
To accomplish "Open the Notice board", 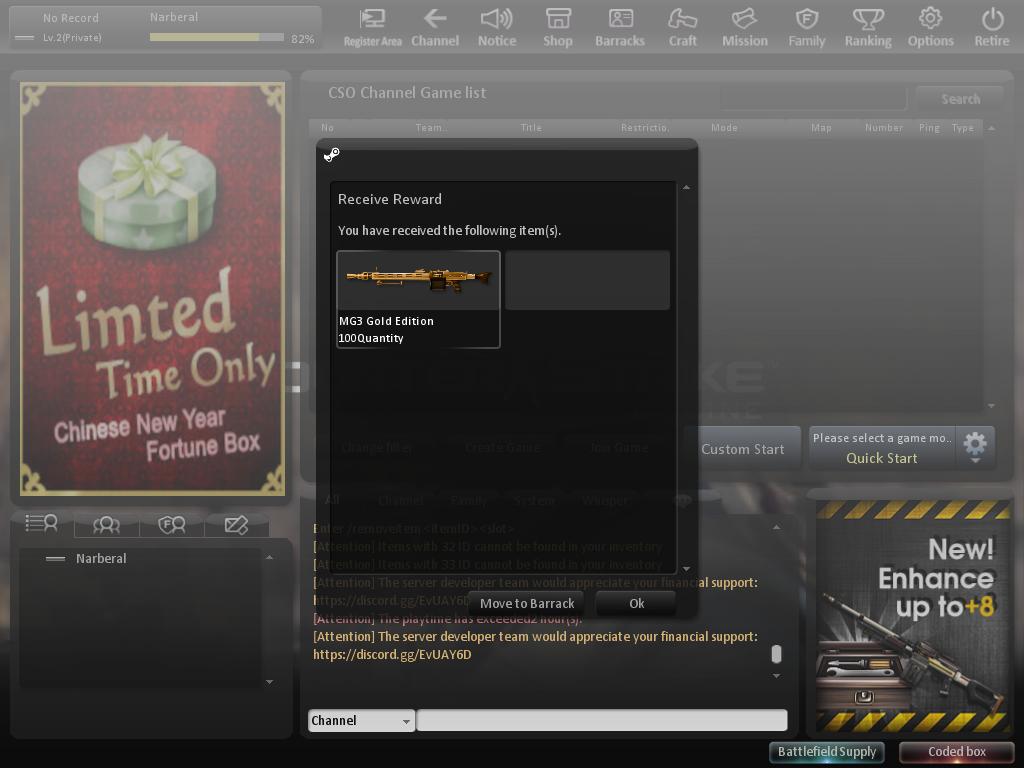I will [496, 27].
